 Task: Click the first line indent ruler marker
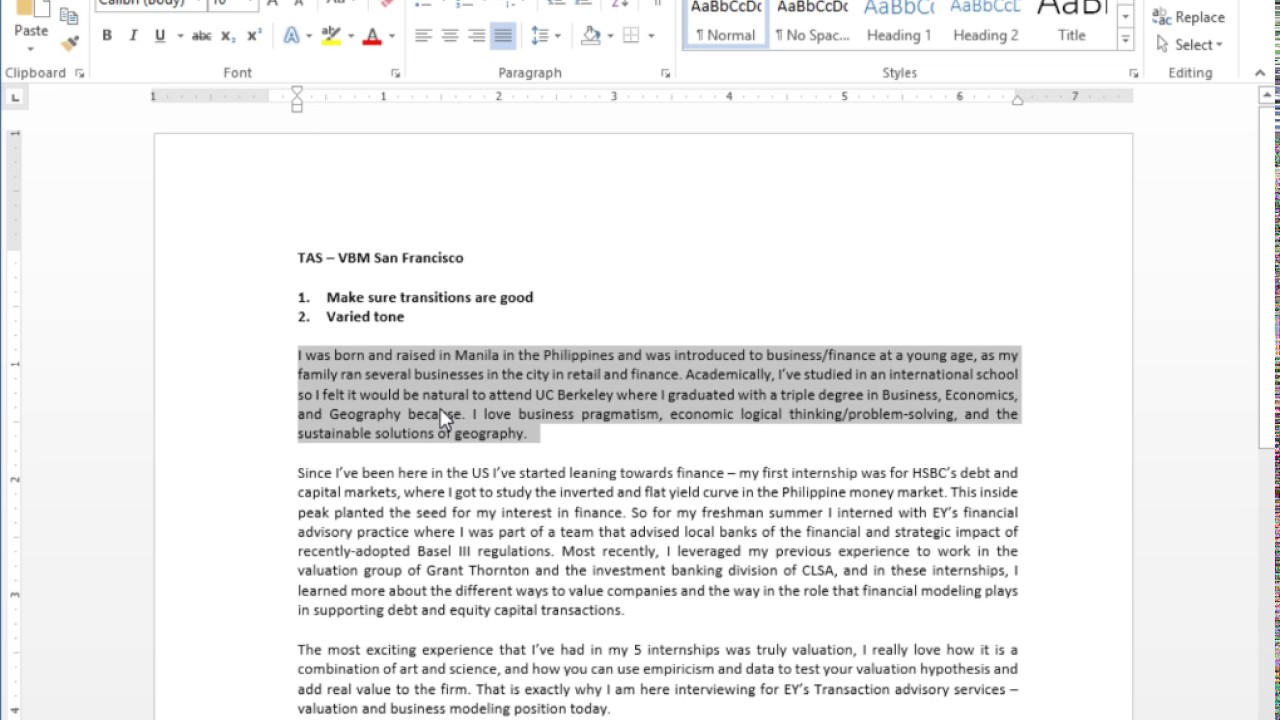(297, 92)
